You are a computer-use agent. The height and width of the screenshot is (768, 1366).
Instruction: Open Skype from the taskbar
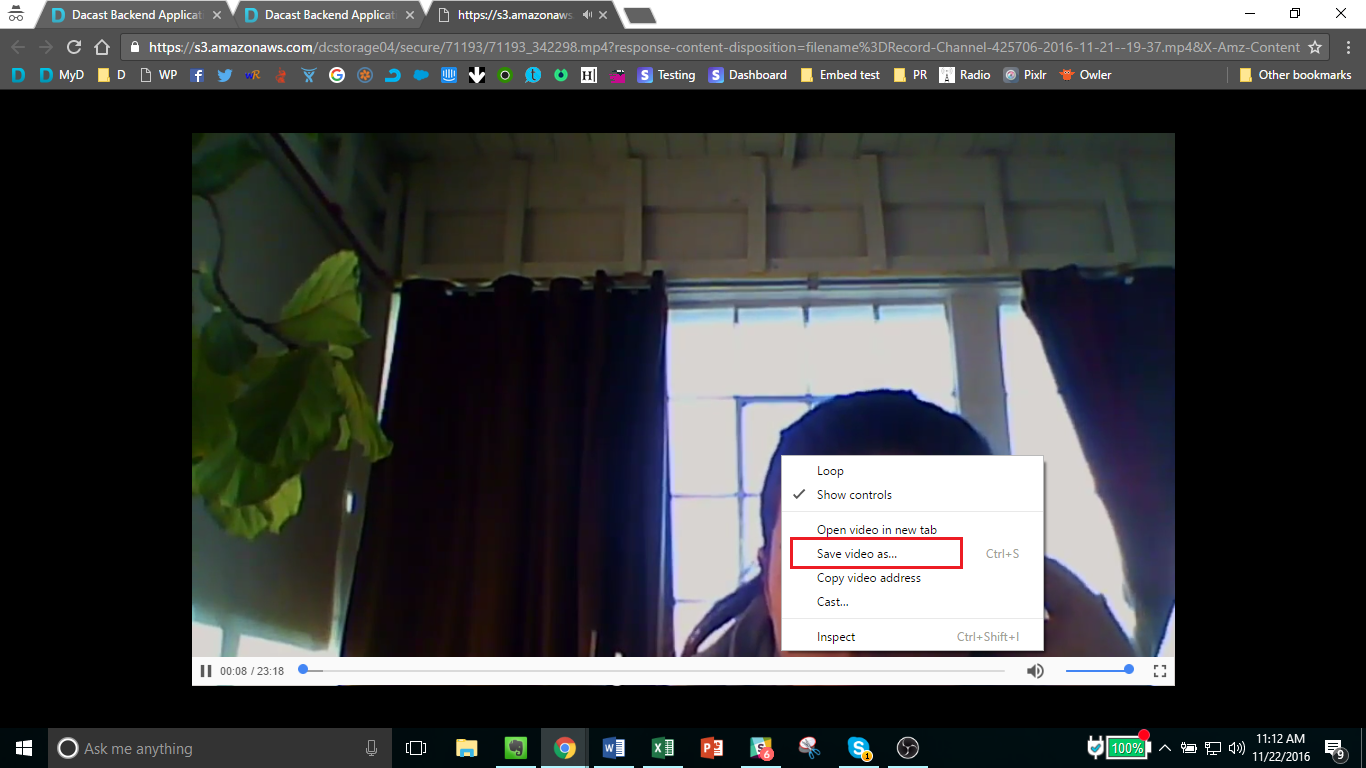pyautogui.click(x=859, y=748)
